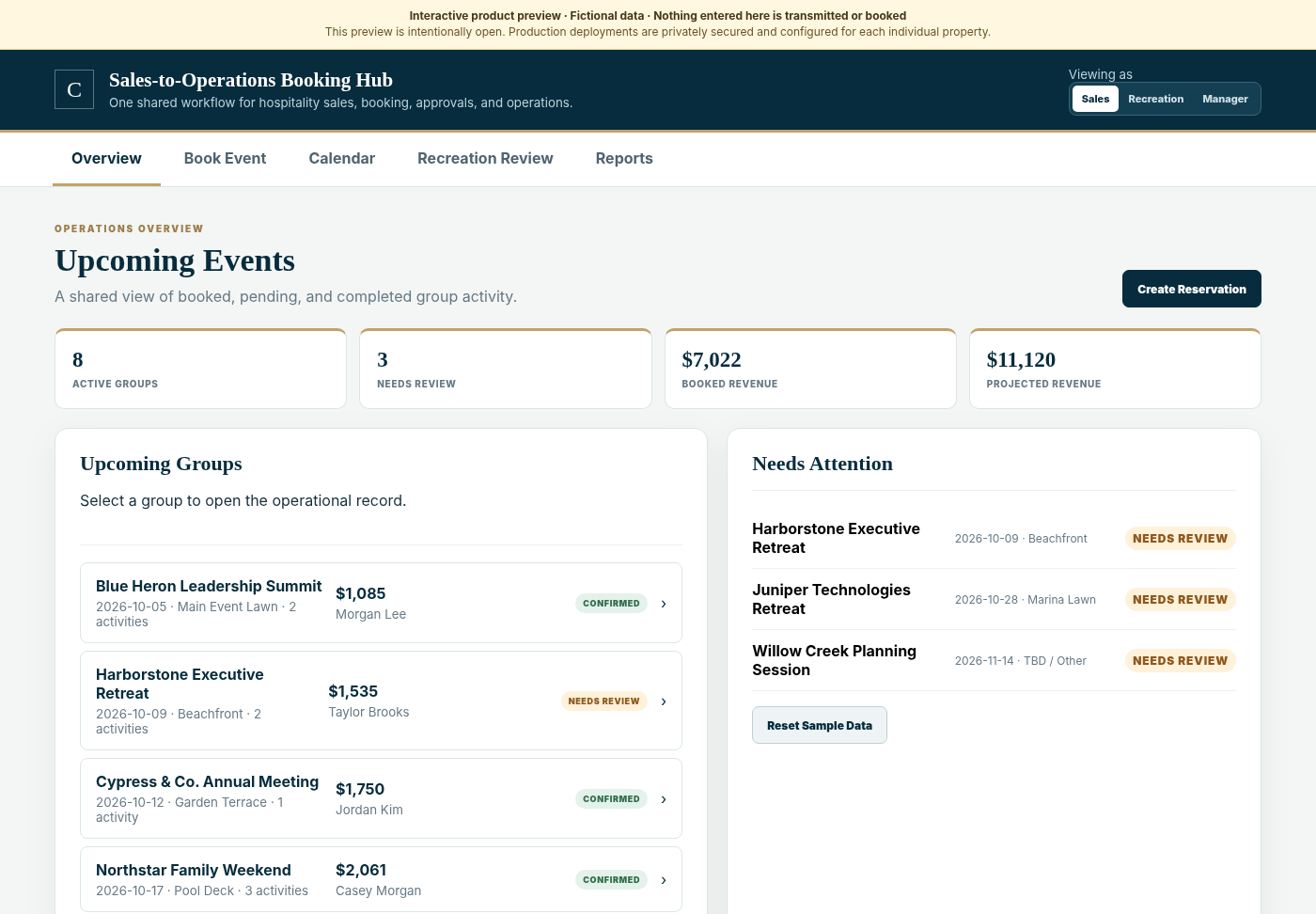Viewport: 1316px width, 914px height.
Task: Switch viewing role to Recreation
Action: [x=1155, y=99]
